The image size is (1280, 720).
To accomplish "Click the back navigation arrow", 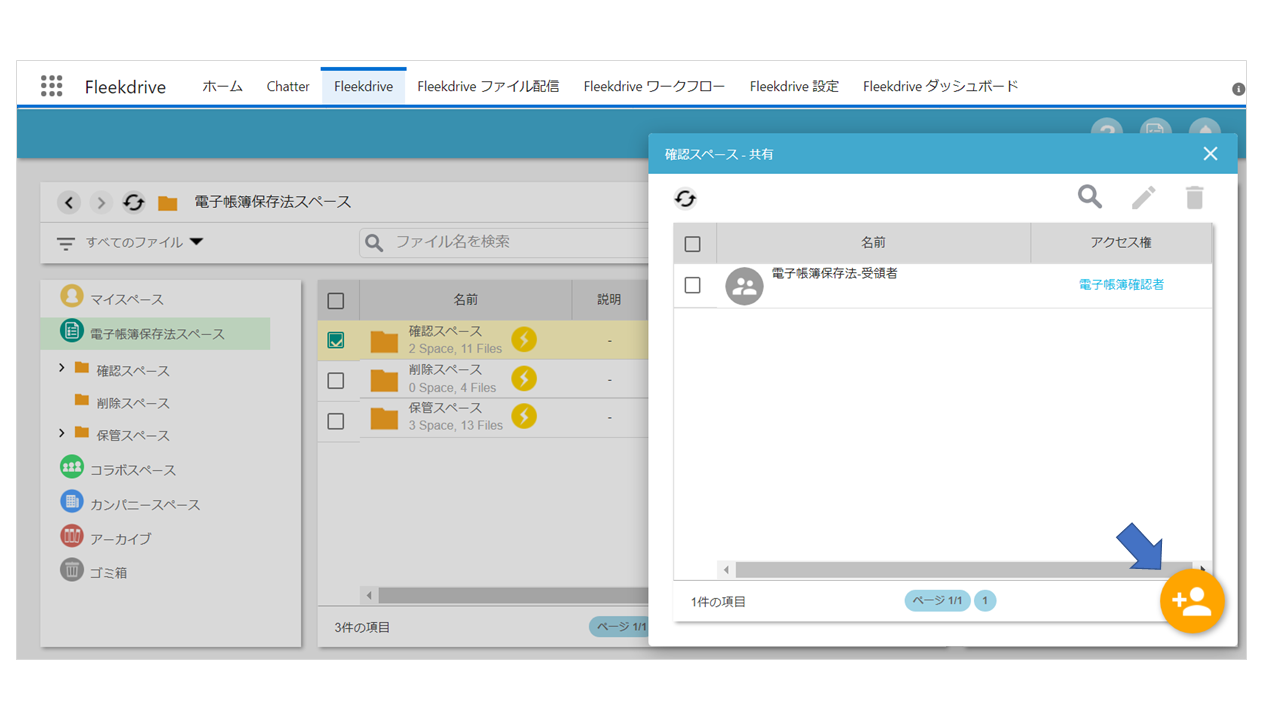I will [69, 203].
